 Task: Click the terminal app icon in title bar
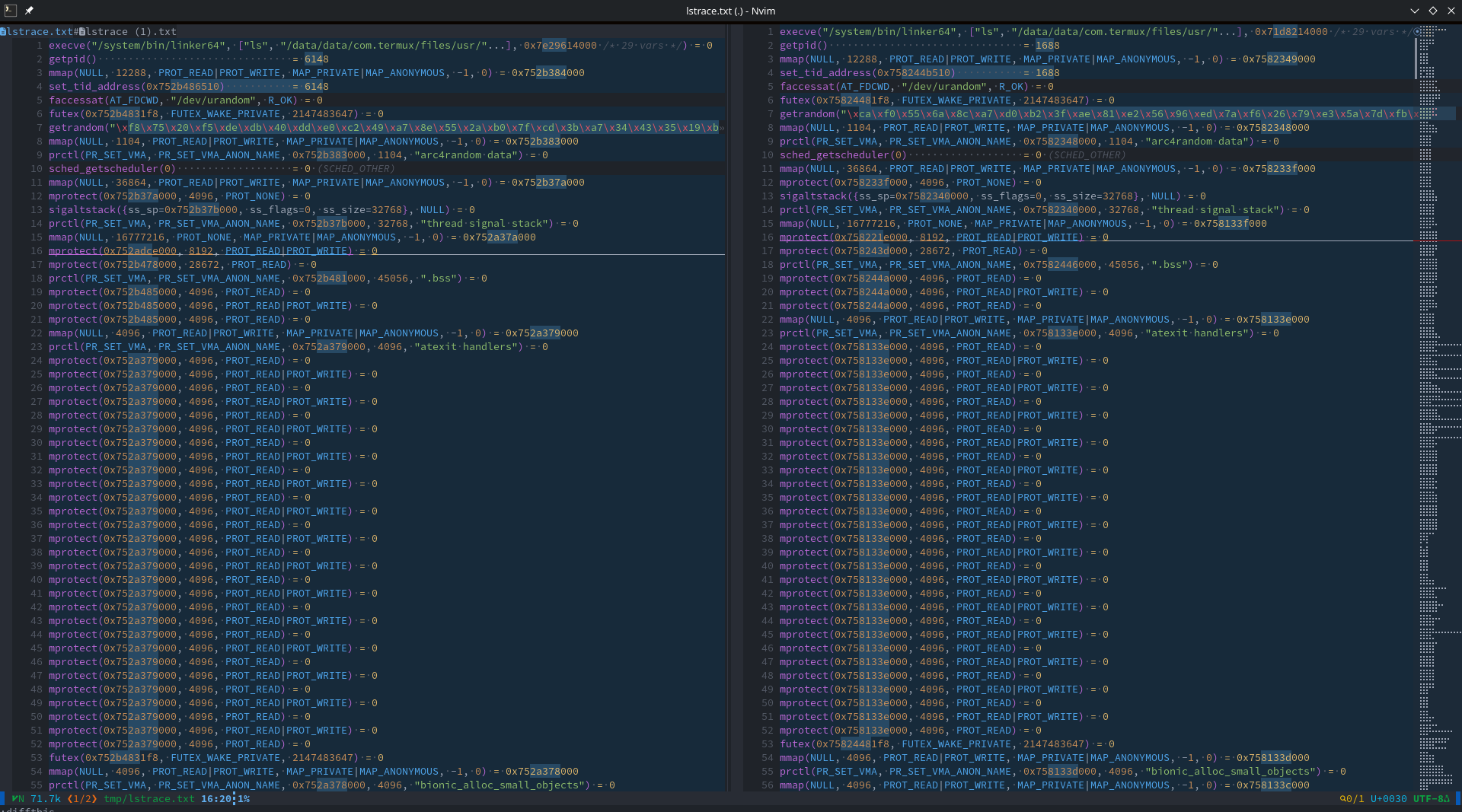point(10,11)
